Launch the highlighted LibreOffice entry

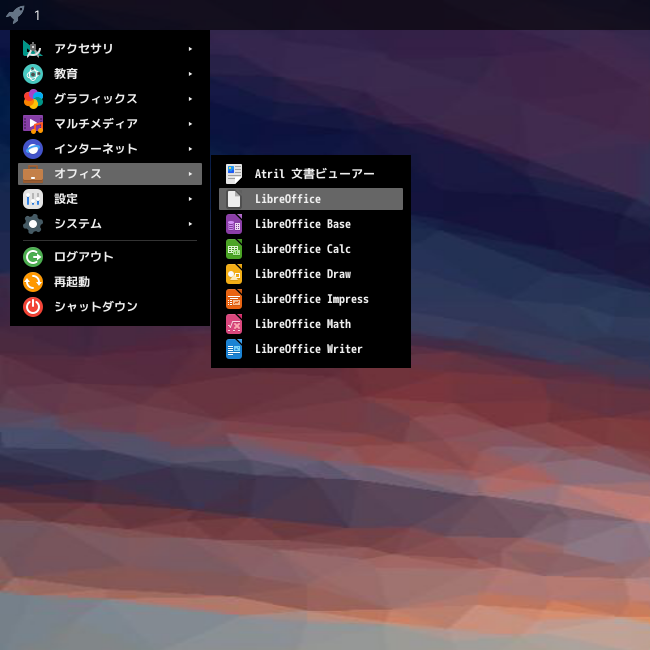point(311,199)
